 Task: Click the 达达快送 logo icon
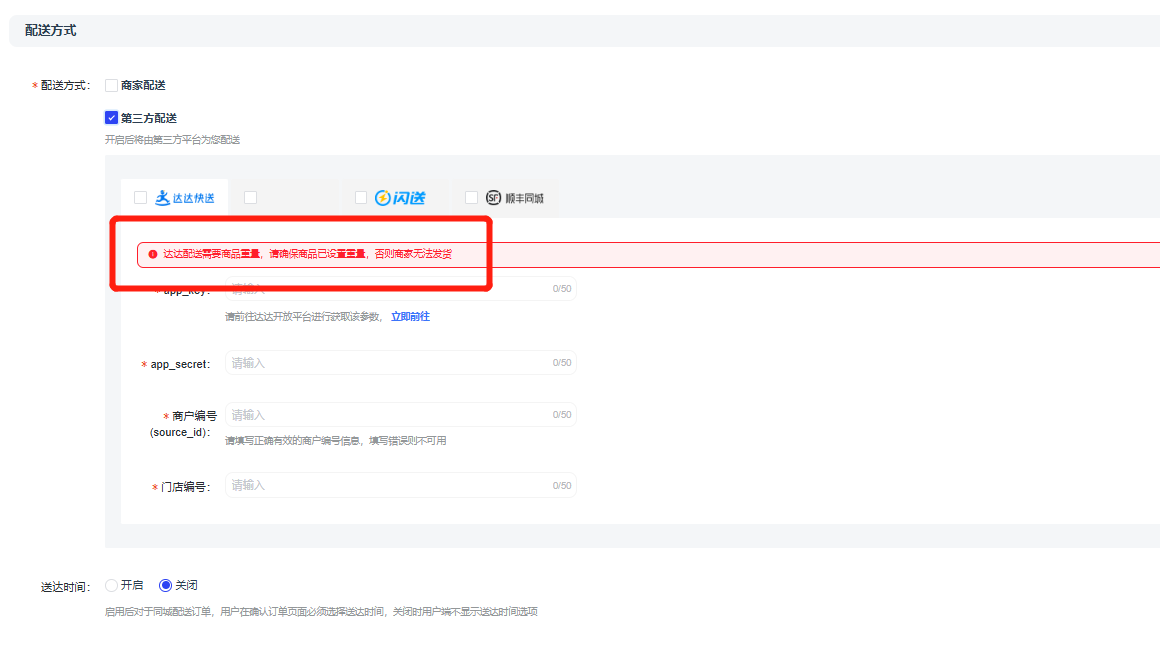click(x=162, y=198)
